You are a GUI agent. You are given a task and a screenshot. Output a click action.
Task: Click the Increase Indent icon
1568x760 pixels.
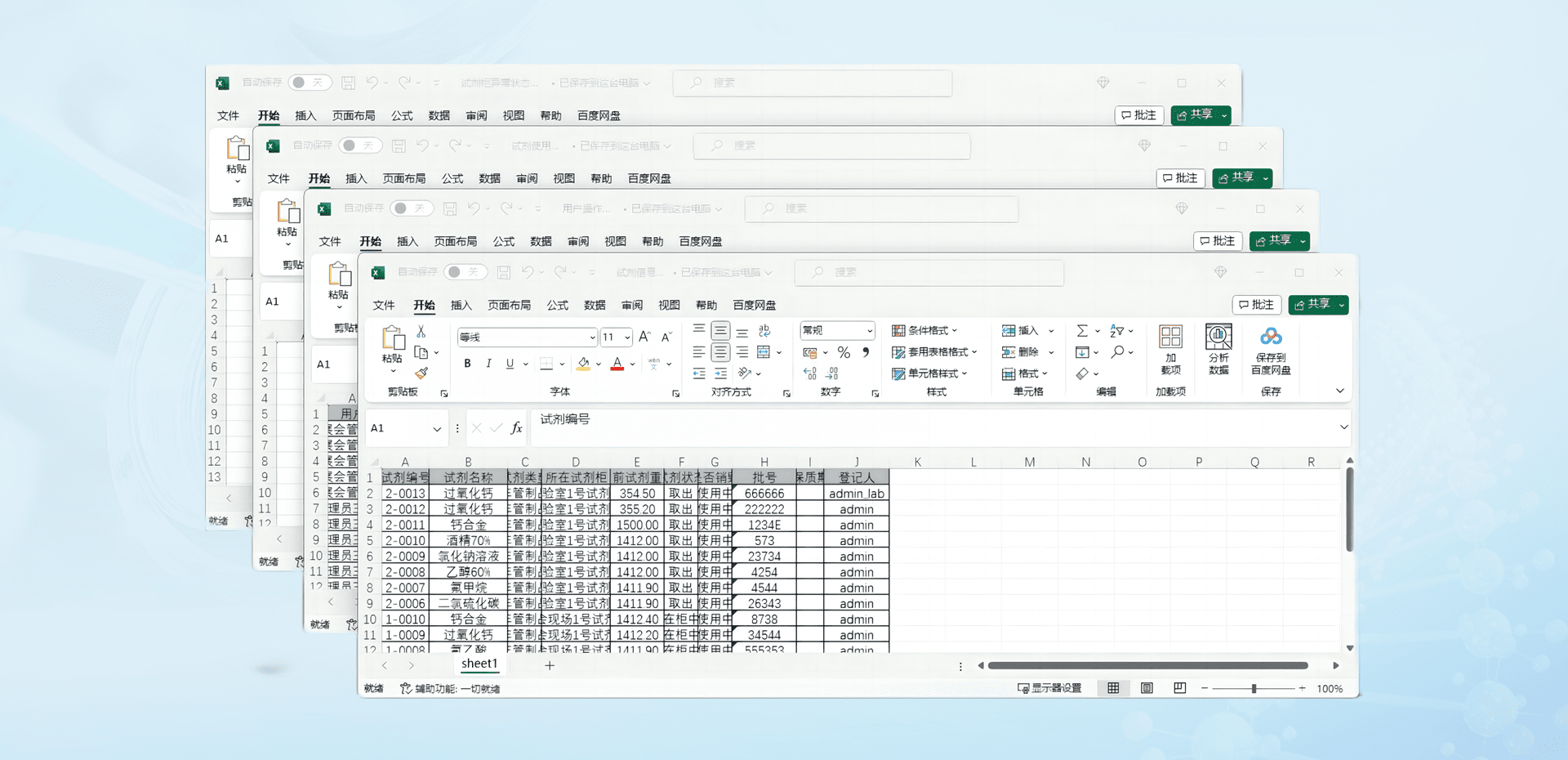pyautogui.click(x=720, y=373)
